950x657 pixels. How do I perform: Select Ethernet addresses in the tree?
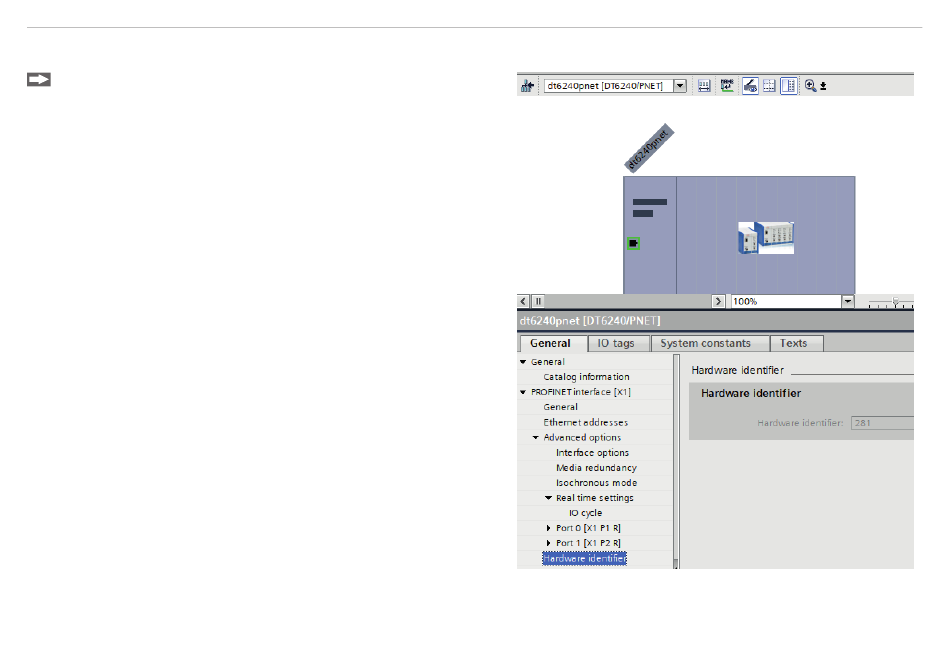(585, 423)
